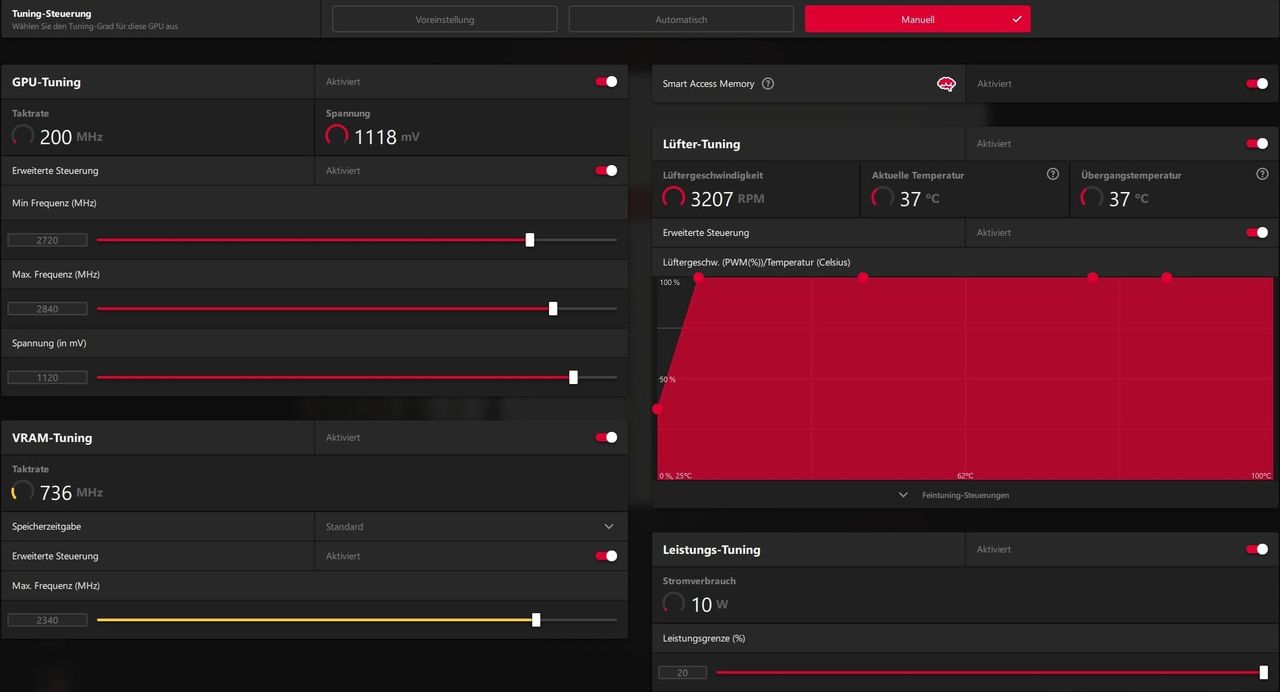
Task: Click the 62°C label on fan graph
Action: [x=965, y=476]
